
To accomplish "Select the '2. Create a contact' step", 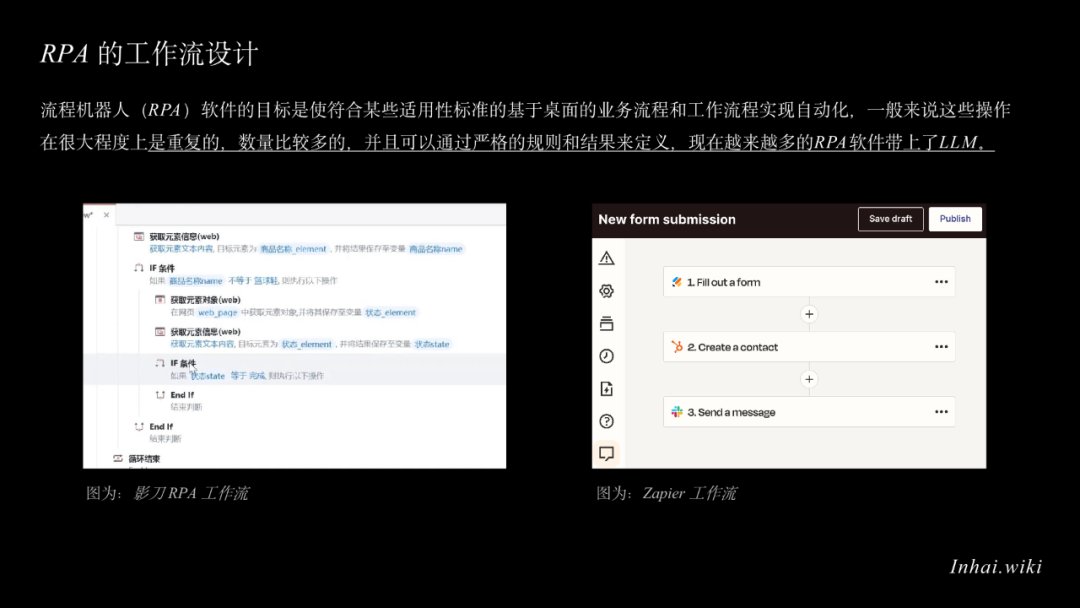I will tap(809, 346).
